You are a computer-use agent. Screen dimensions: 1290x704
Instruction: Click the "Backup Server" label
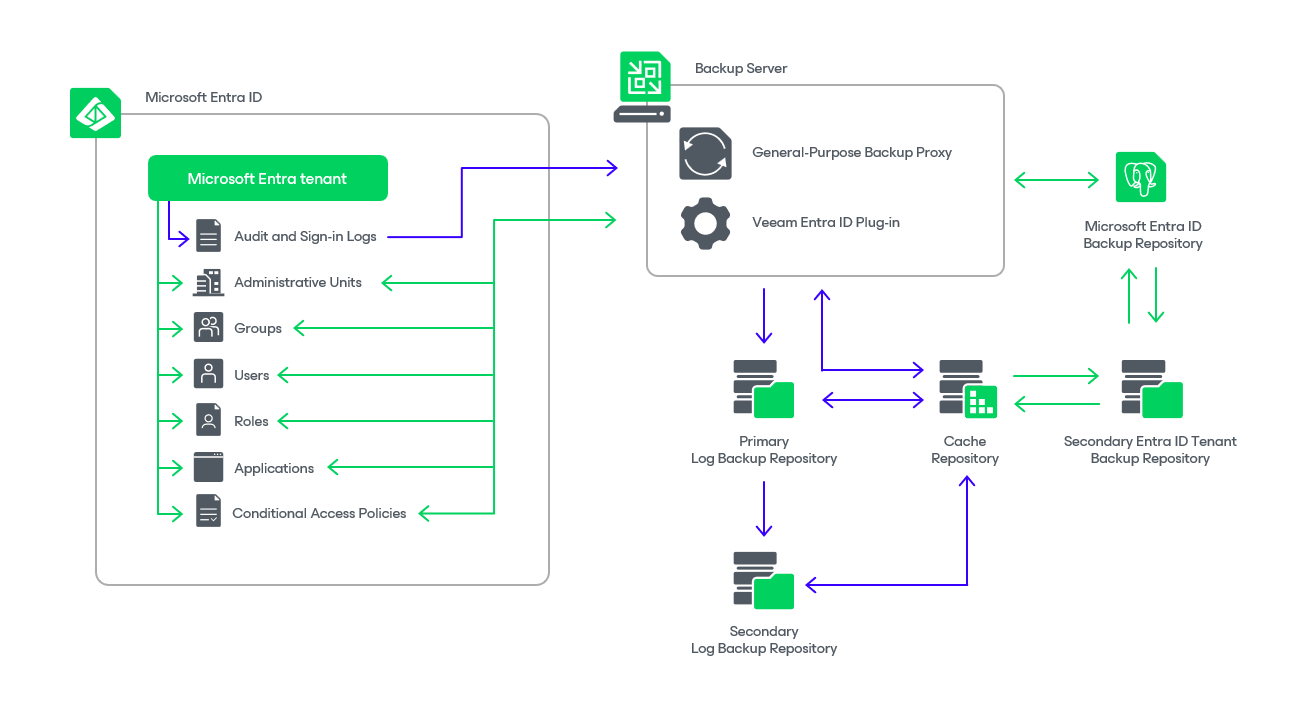[741, 68]
